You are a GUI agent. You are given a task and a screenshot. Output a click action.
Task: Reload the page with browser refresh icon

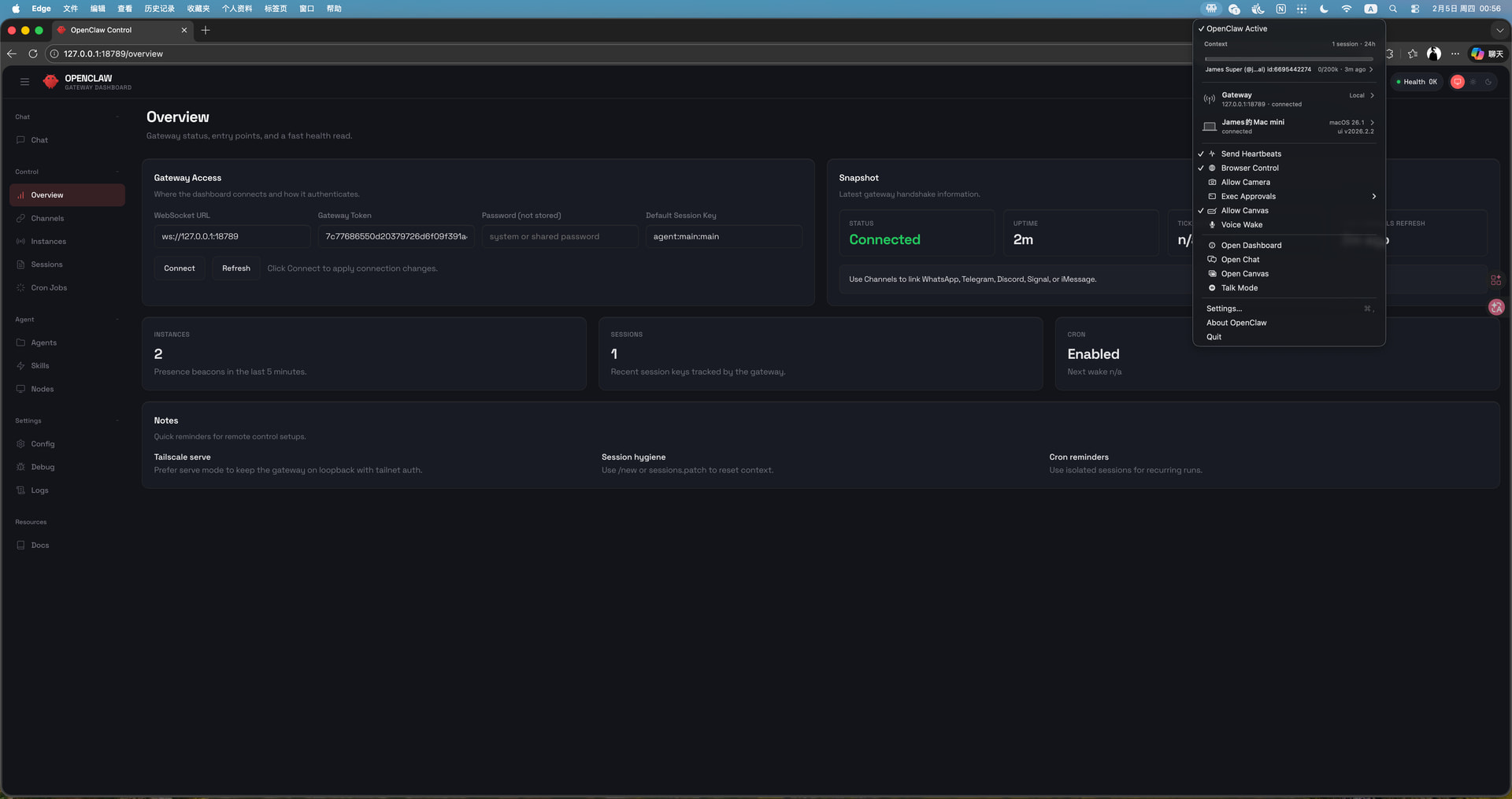click(x=33, y=54)
